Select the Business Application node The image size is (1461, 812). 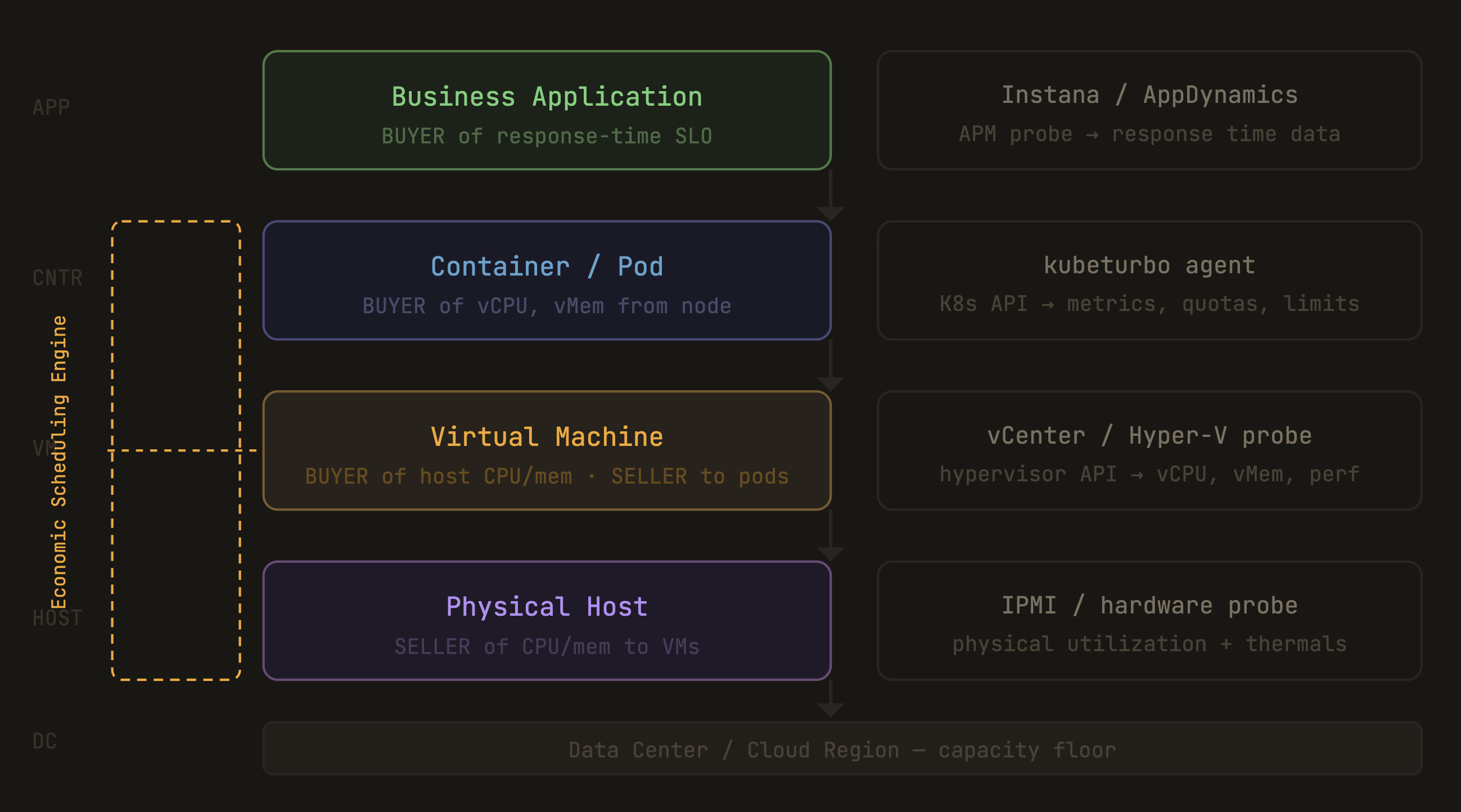pos(546,111)
